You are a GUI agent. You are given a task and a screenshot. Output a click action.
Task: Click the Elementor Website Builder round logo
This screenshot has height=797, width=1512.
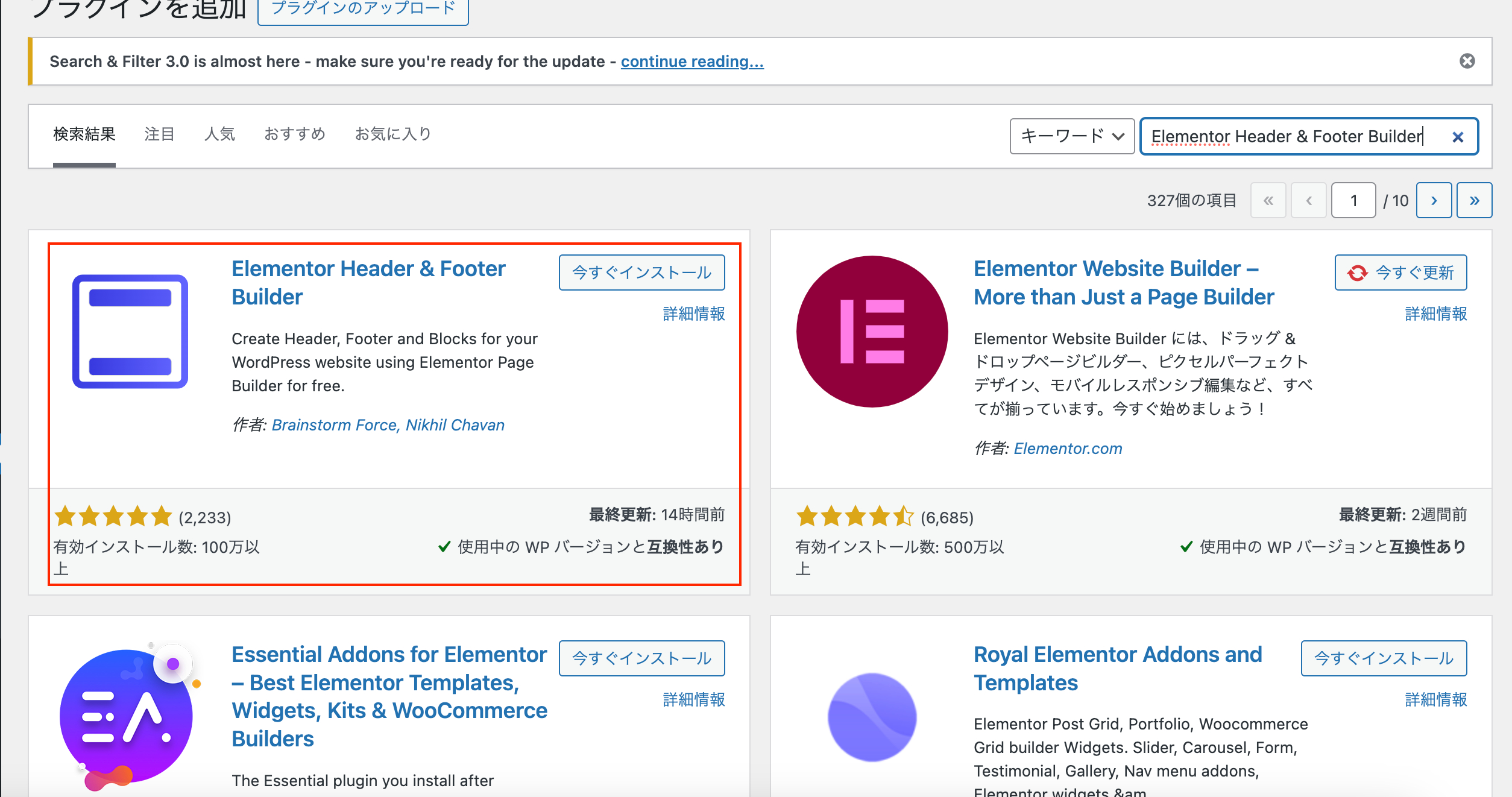click(x=872, y=332)
